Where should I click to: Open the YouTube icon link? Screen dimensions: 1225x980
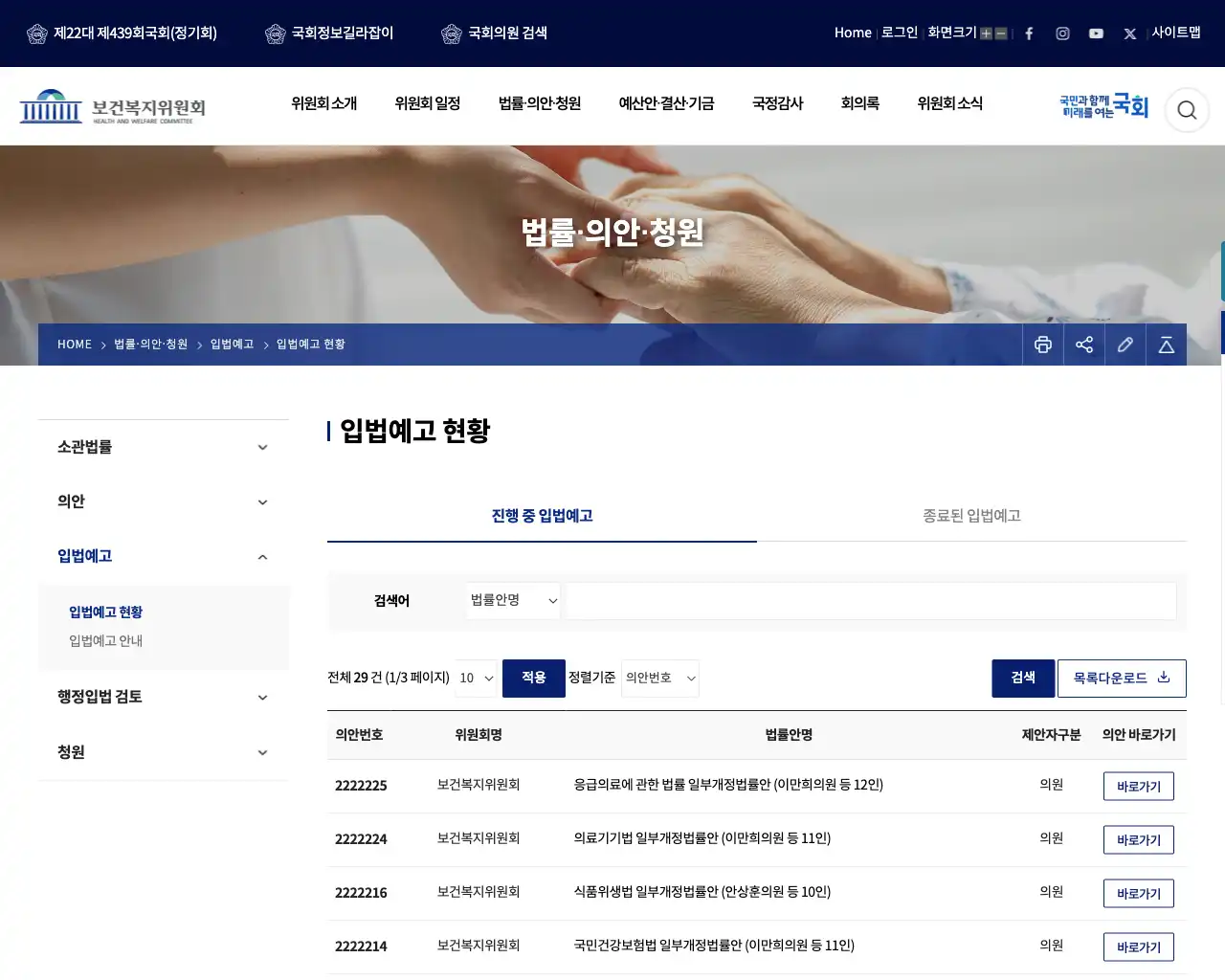point(1096,33)
